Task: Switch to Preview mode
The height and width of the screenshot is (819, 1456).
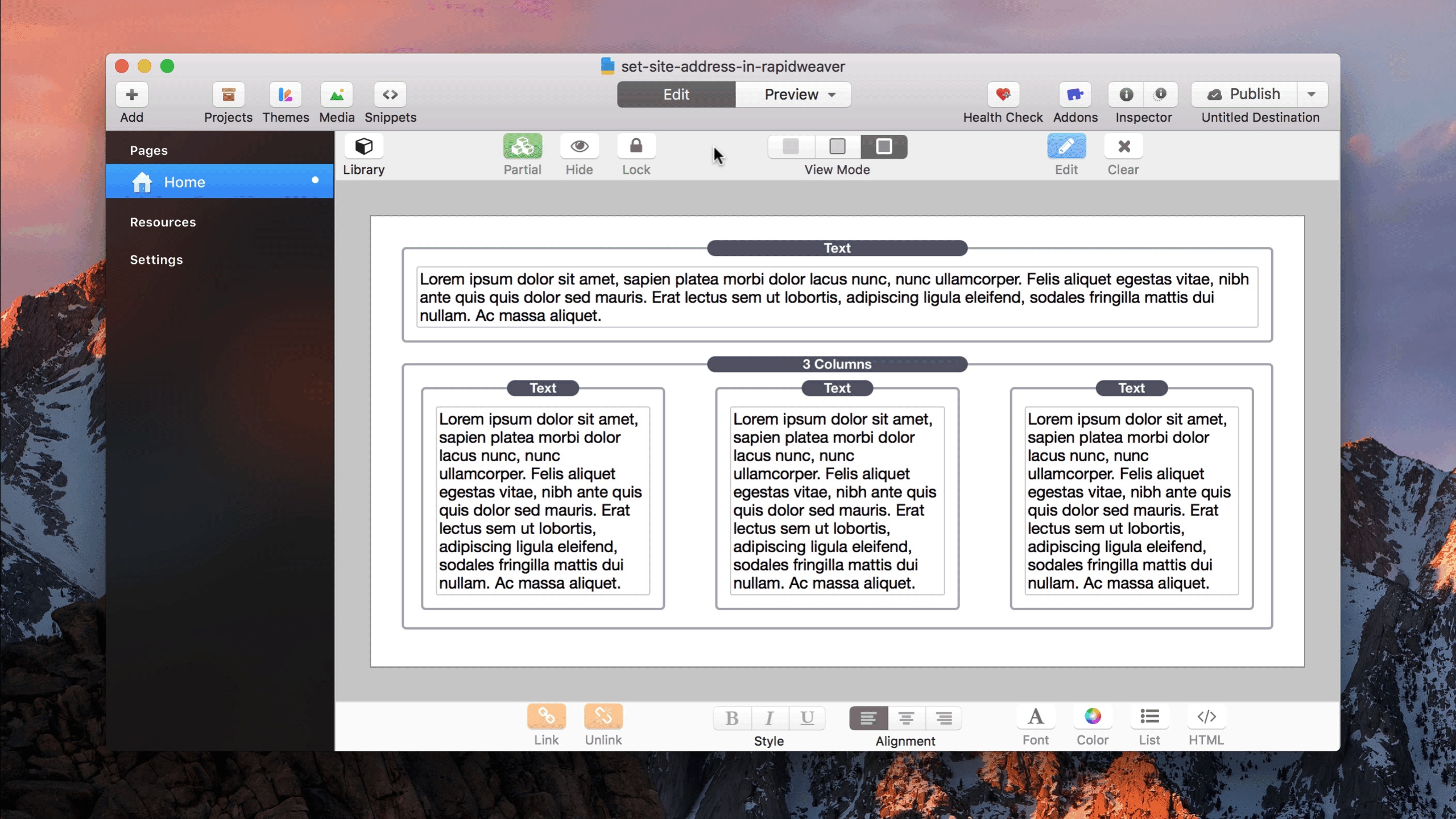Action: tap(791, 94)
